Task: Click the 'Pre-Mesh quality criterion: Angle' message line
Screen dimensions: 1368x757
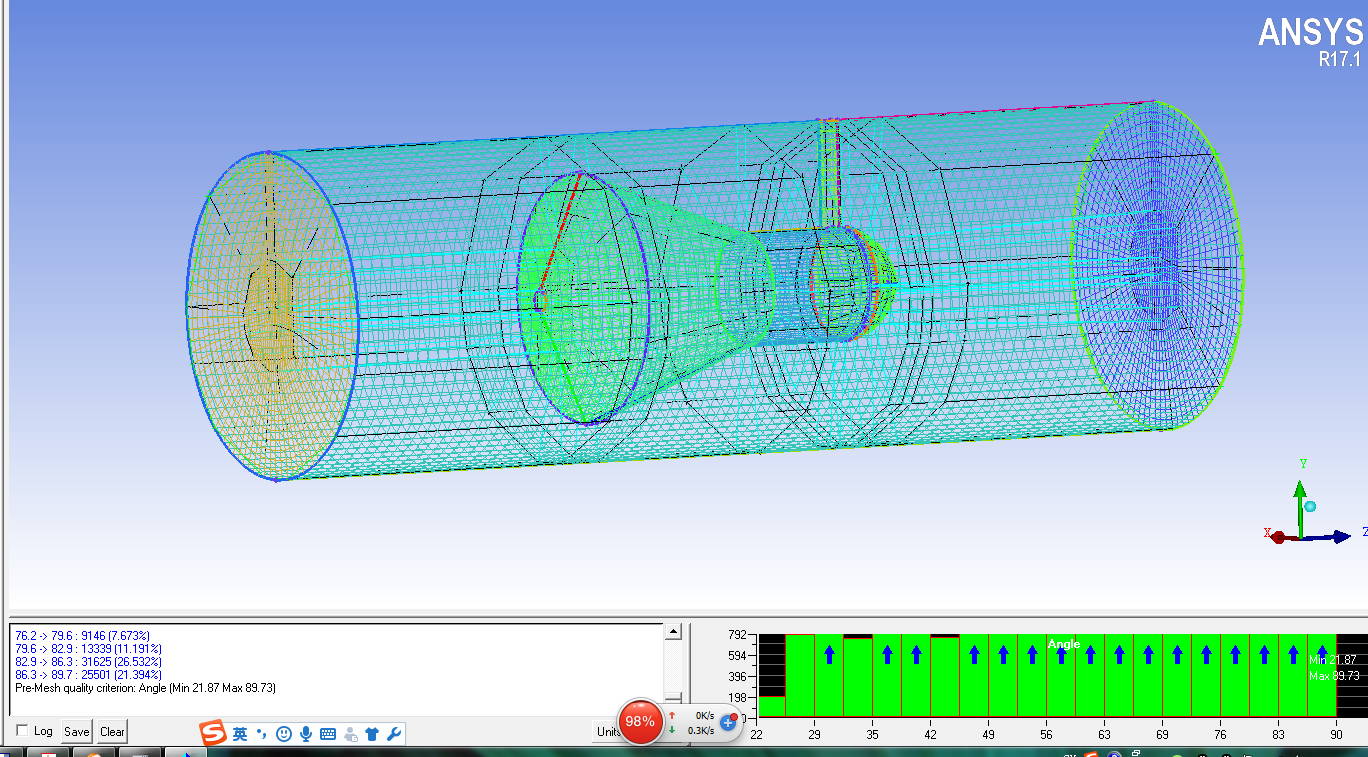Action: (x=145, y=688)
